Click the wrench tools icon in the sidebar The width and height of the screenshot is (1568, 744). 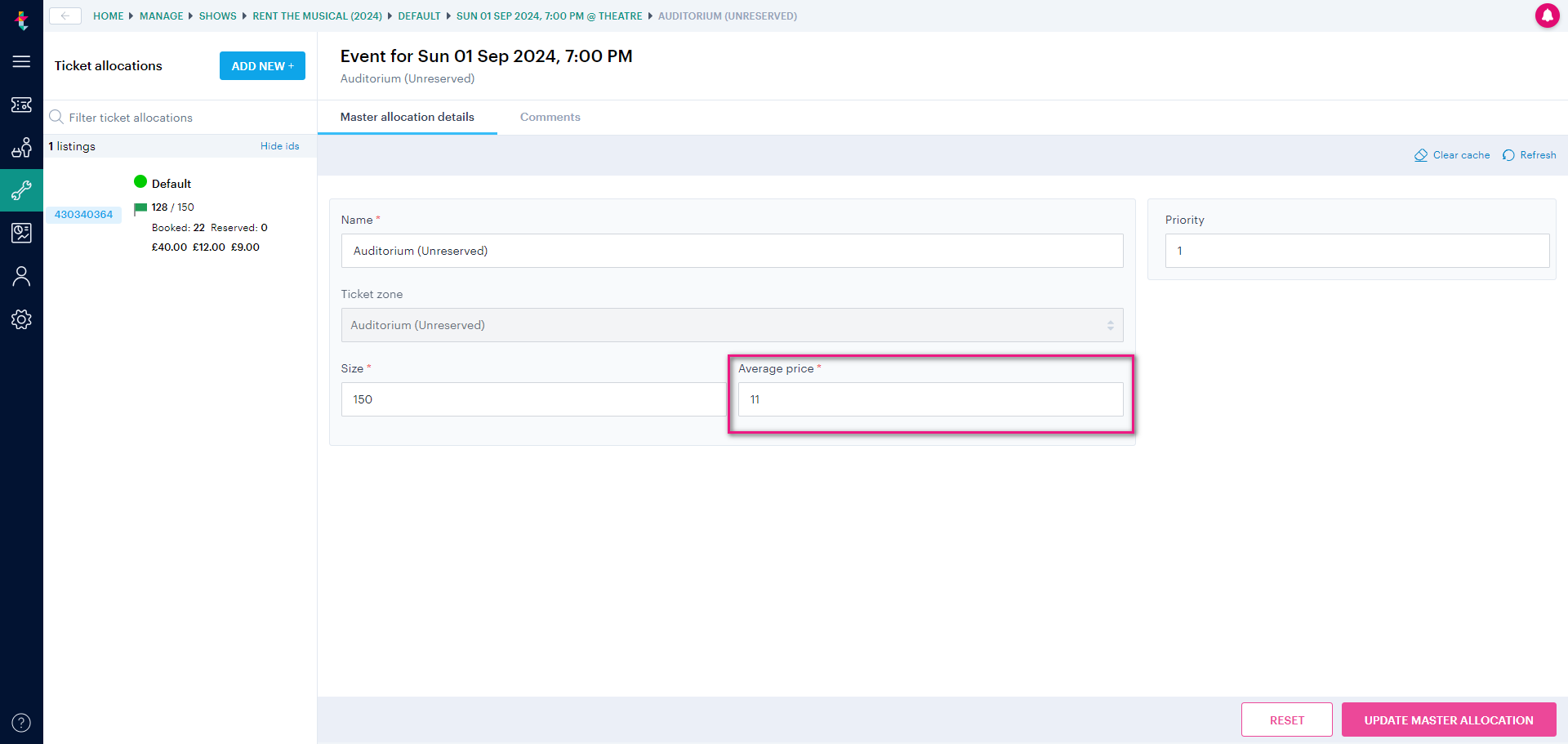point(21,190)
